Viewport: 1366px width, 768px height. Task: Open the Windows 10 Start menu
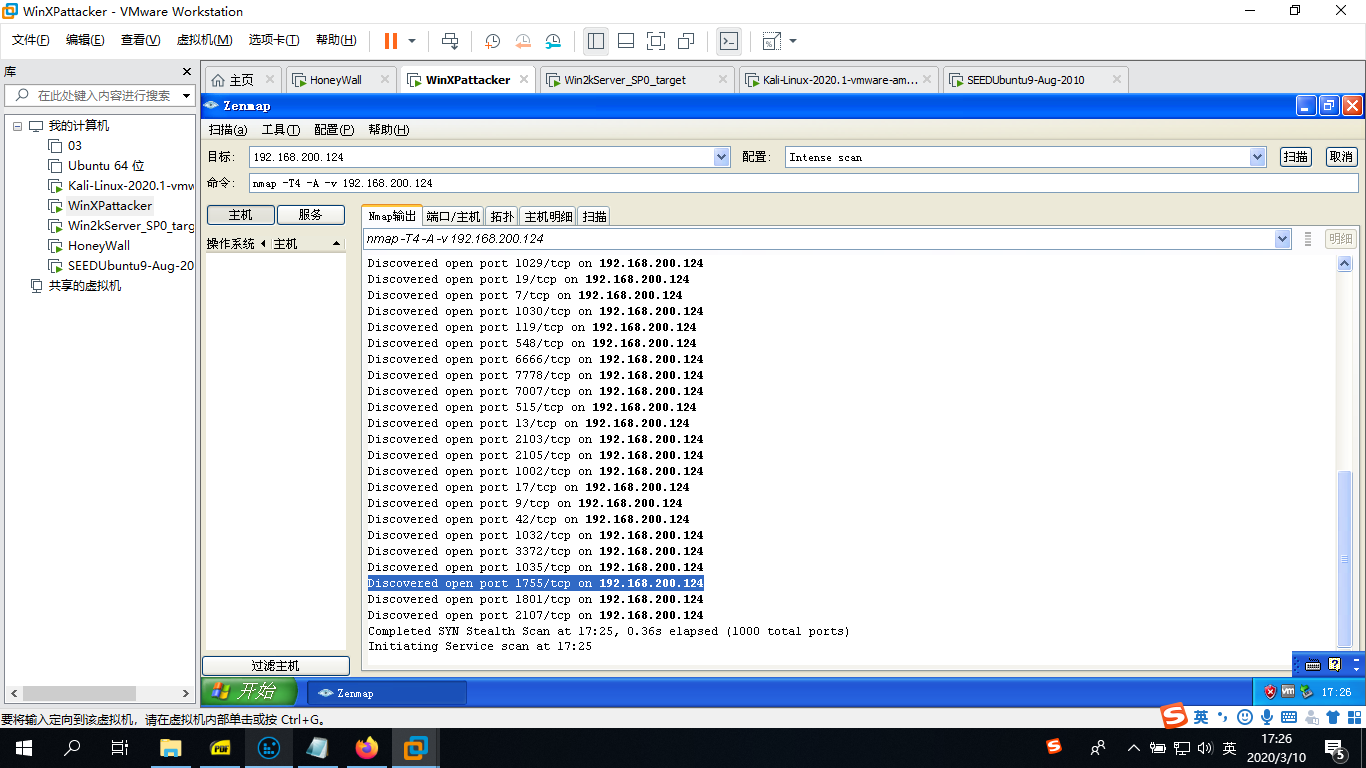click(24, 747)
